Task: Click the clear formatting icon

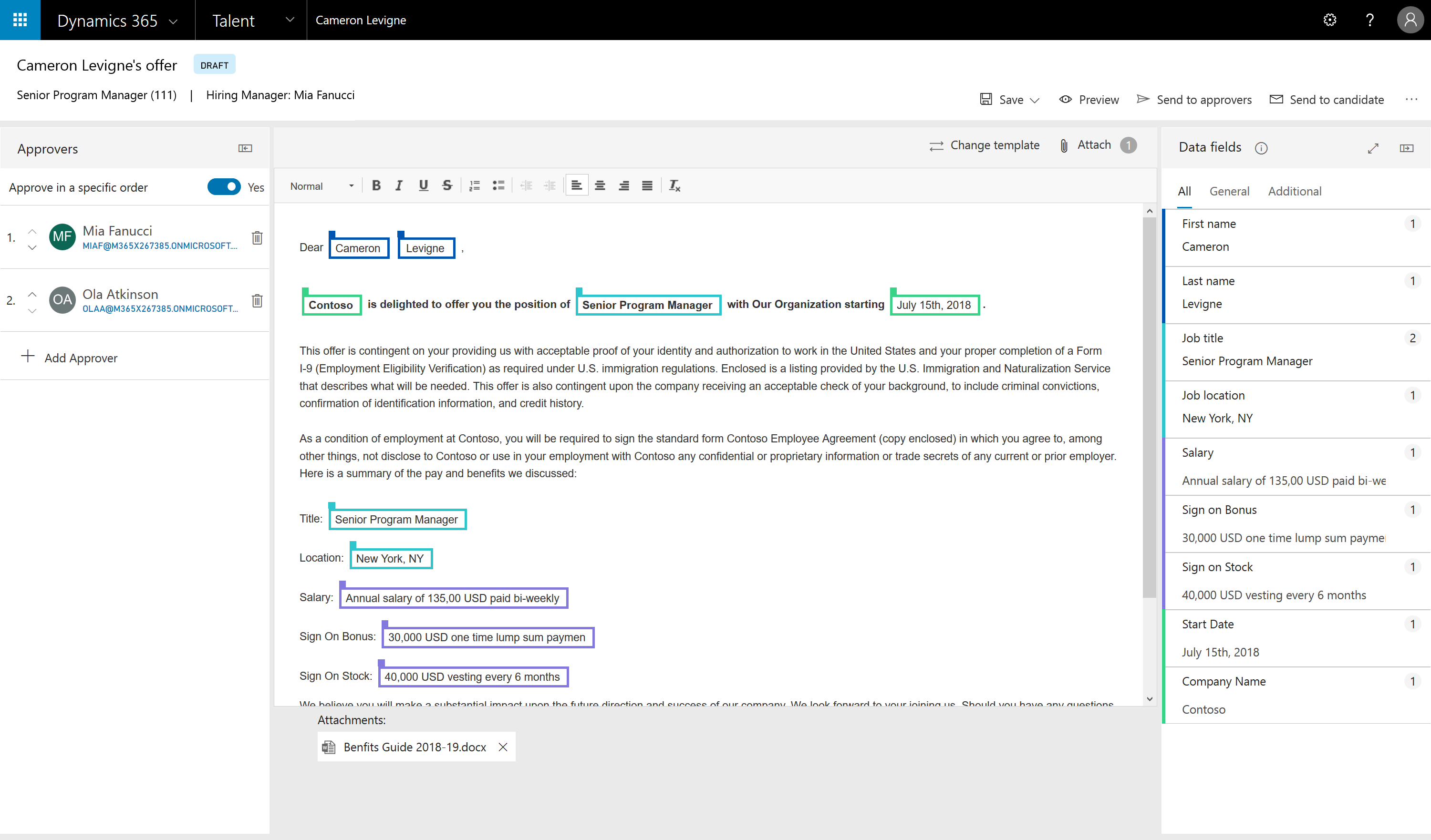Action: tap(674, 185)
